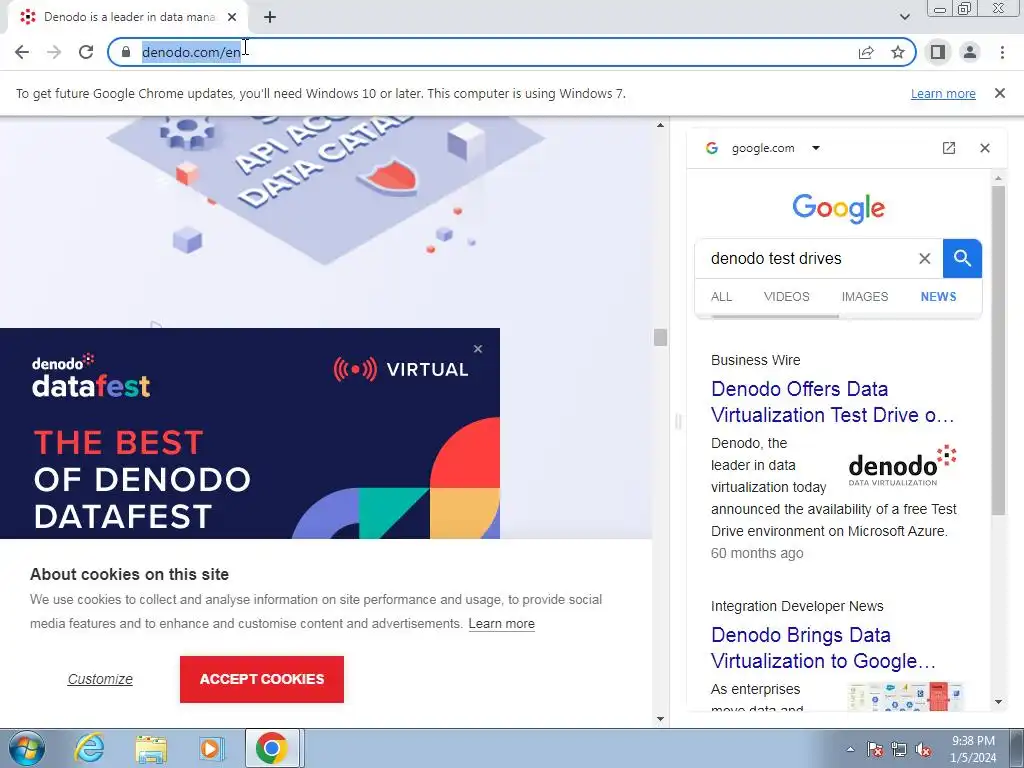The image size is (1024, 768).
Task: Click Customize cookie settings
Action: [x=100, y=679]
